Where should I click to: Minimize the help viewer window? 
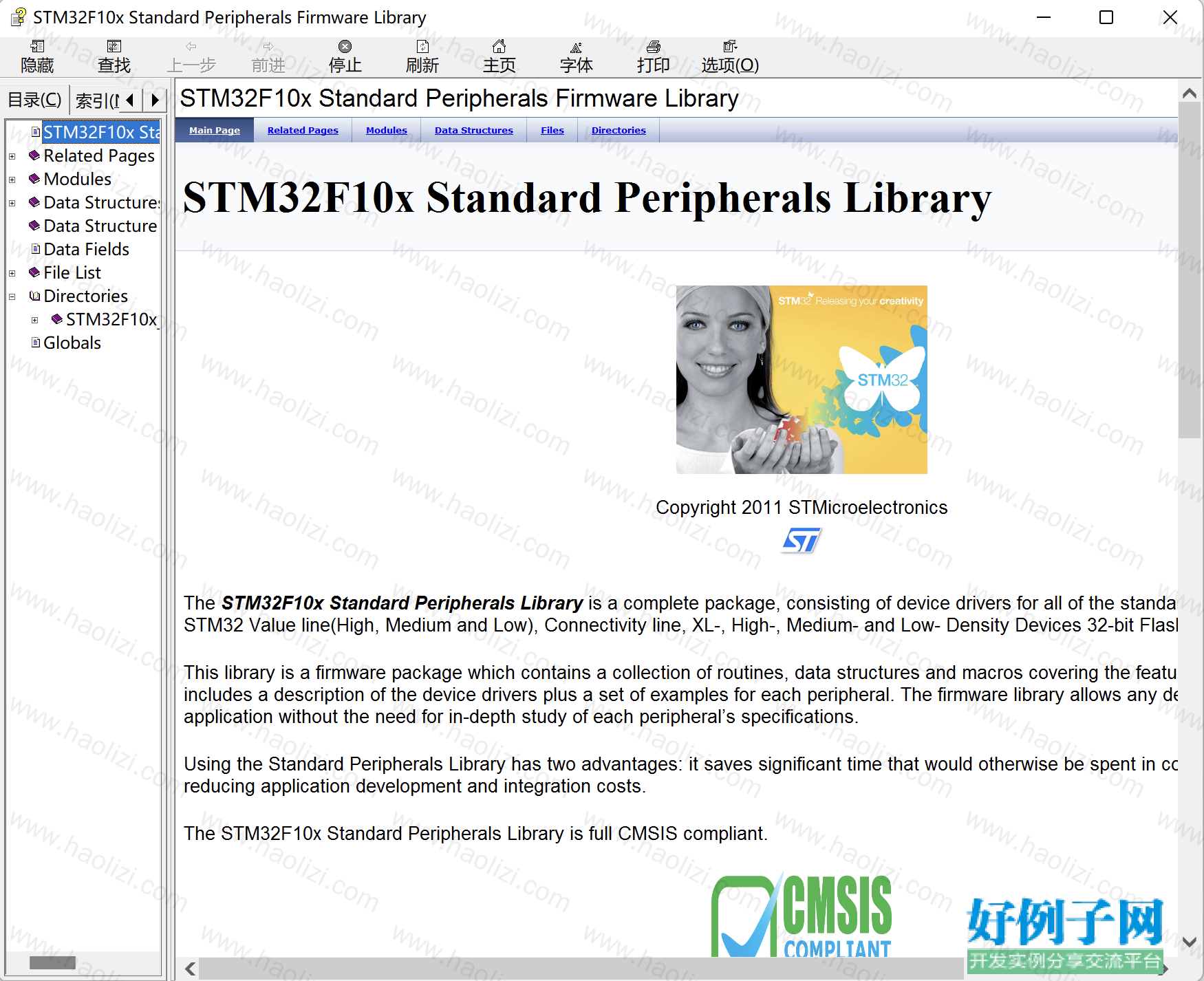pos(1044,17)
